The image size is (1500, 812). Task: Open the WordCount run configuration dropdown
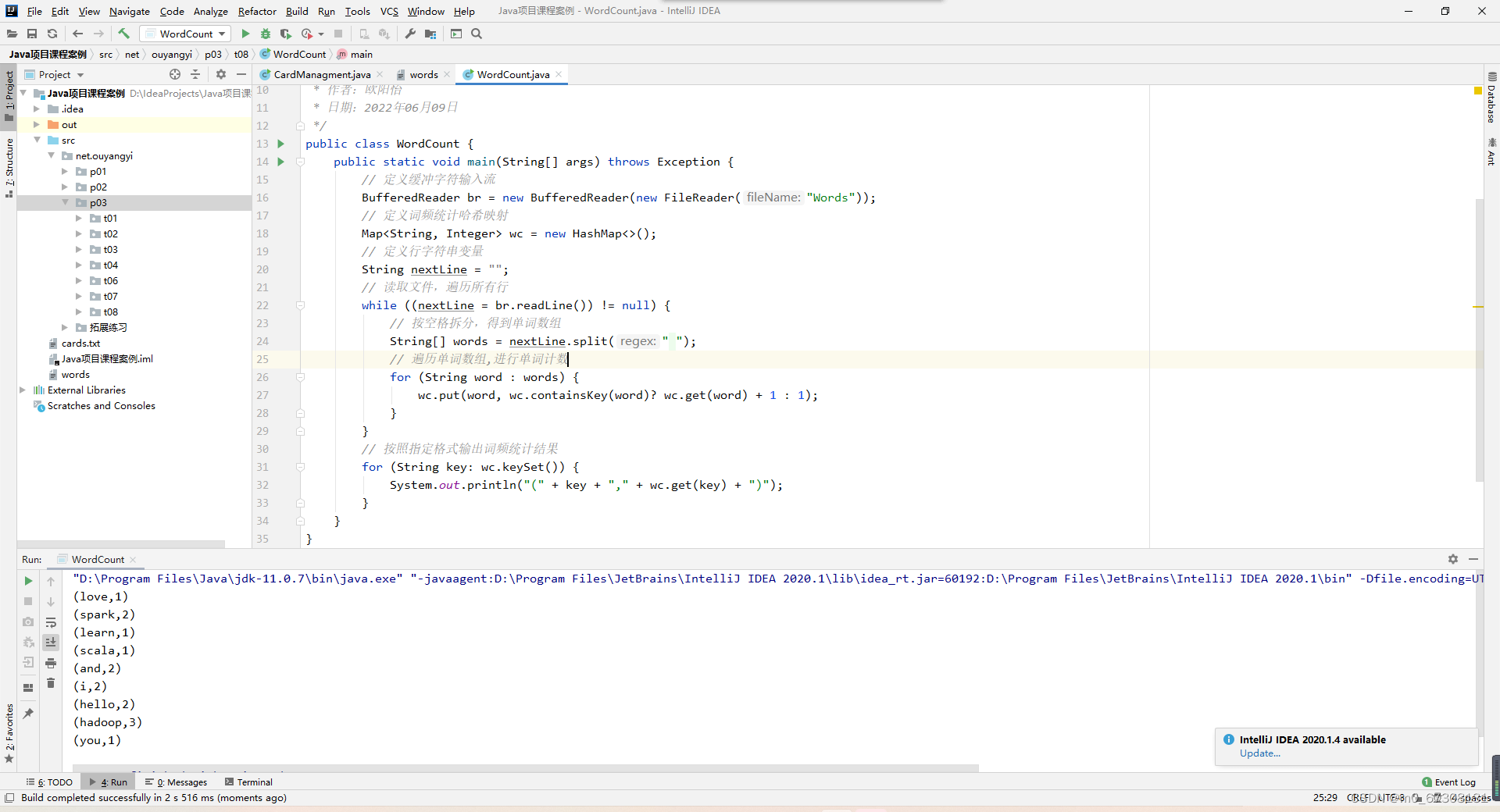(186, 34)
